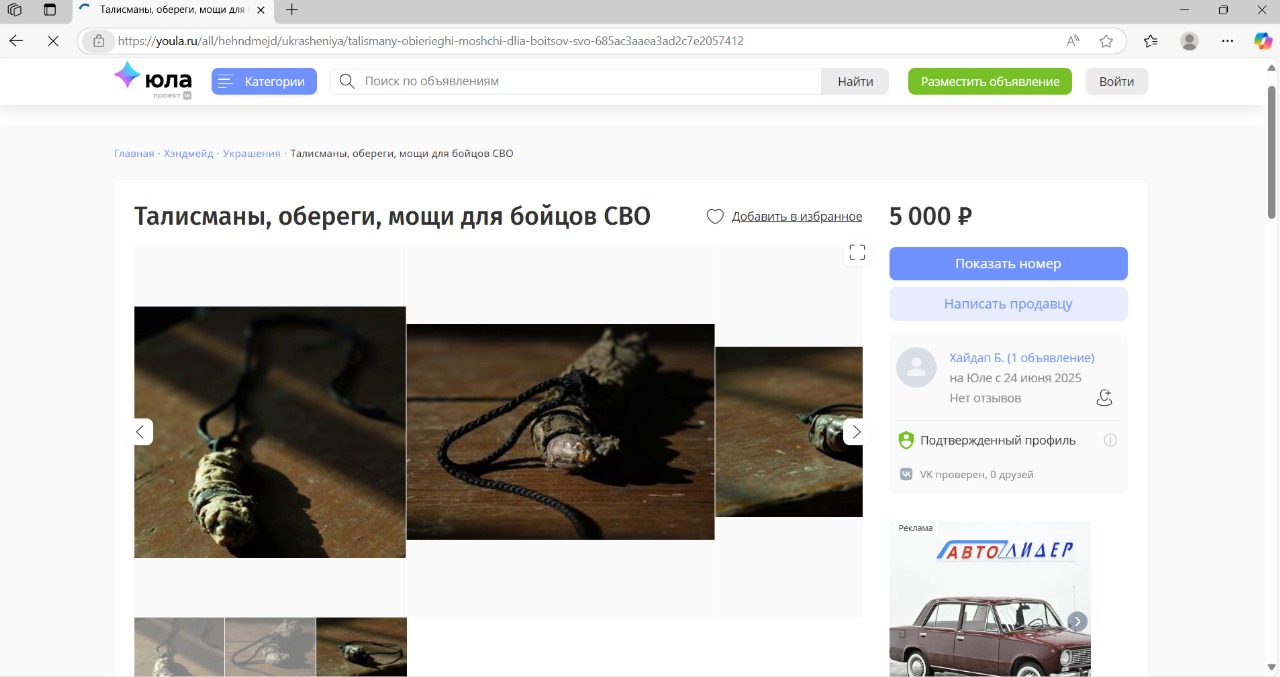
Task: Click the heart favorite icon
Action: click(x=715, y=217)
